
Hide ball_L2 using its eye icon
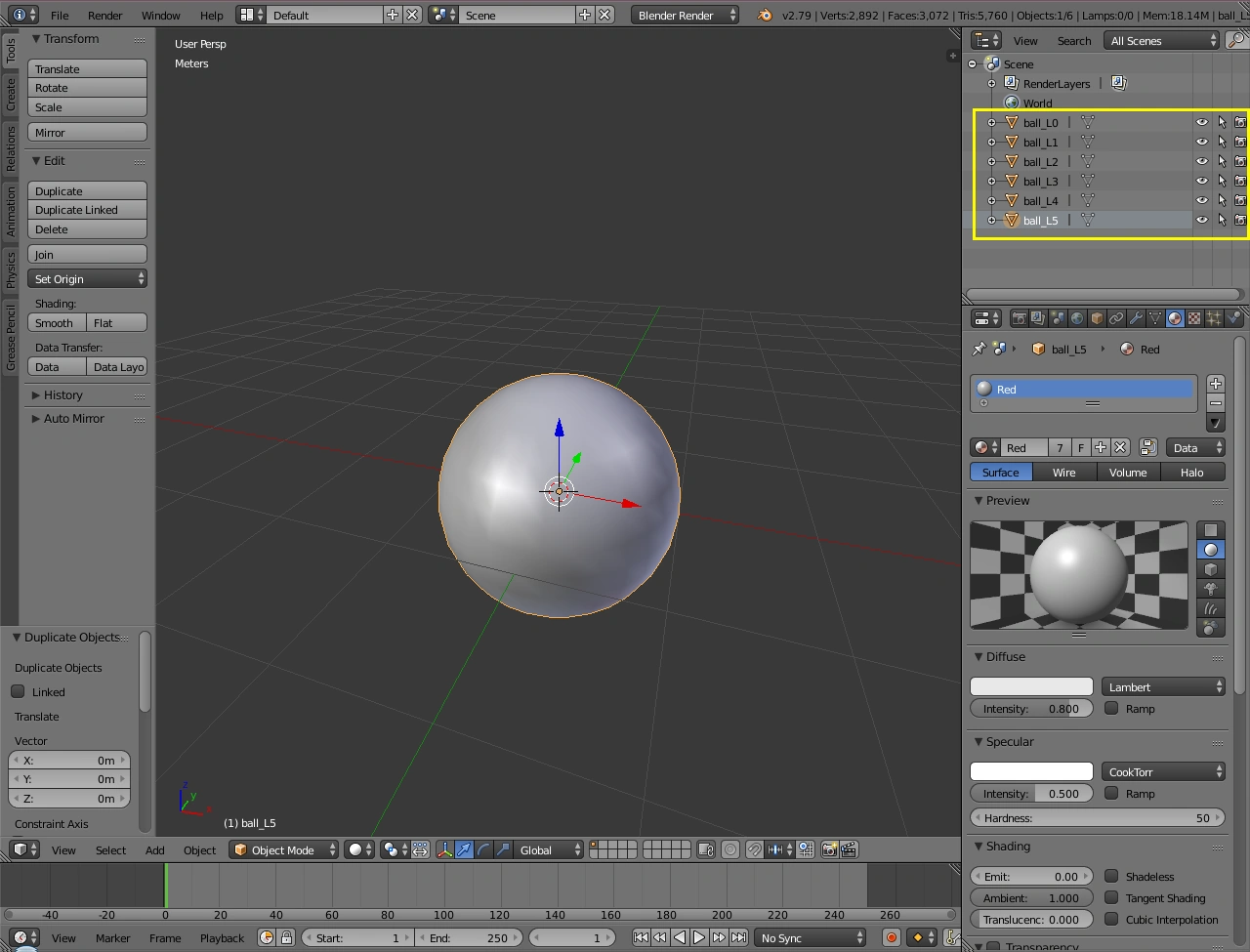point(1201,161)
